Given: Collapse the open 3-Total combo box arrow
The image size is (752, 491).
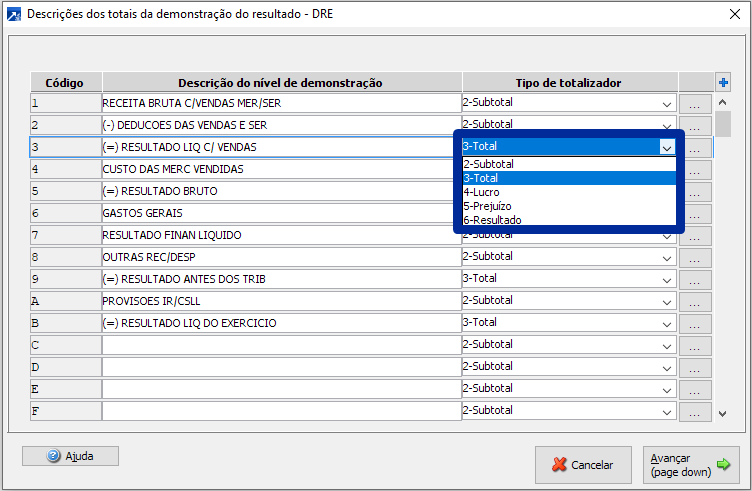Looking at the screenshot, I should click(667, 147).
